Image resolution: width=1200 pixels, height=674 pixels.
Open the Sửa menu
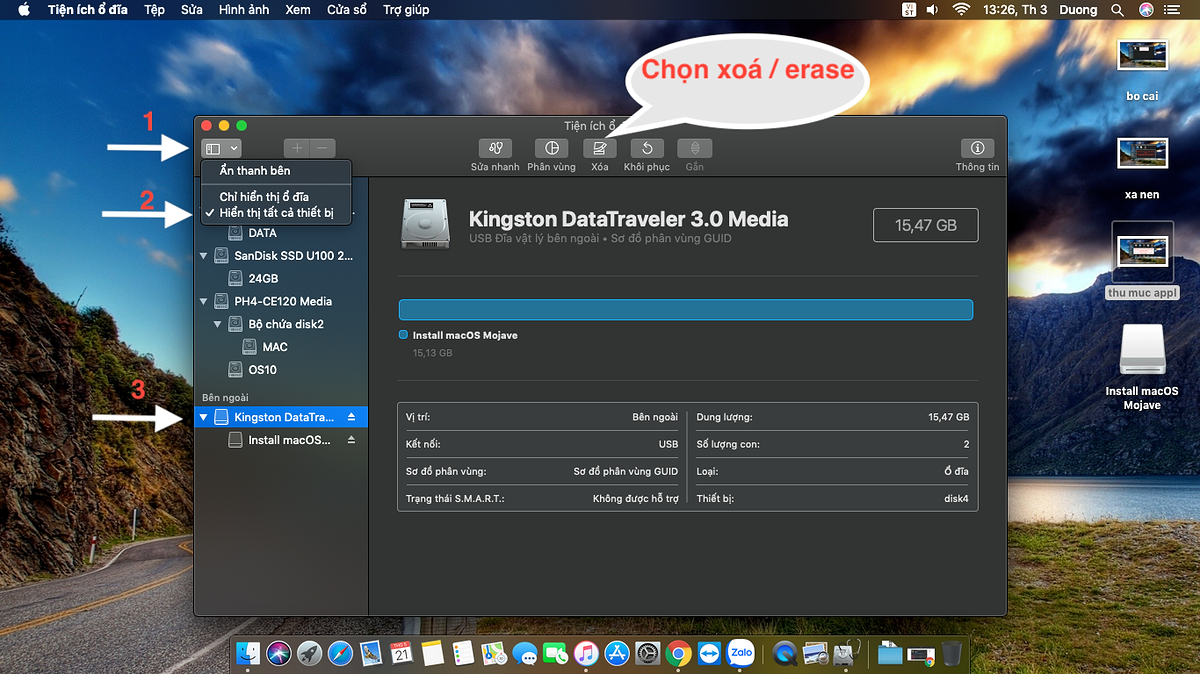[x=192, y=10]
